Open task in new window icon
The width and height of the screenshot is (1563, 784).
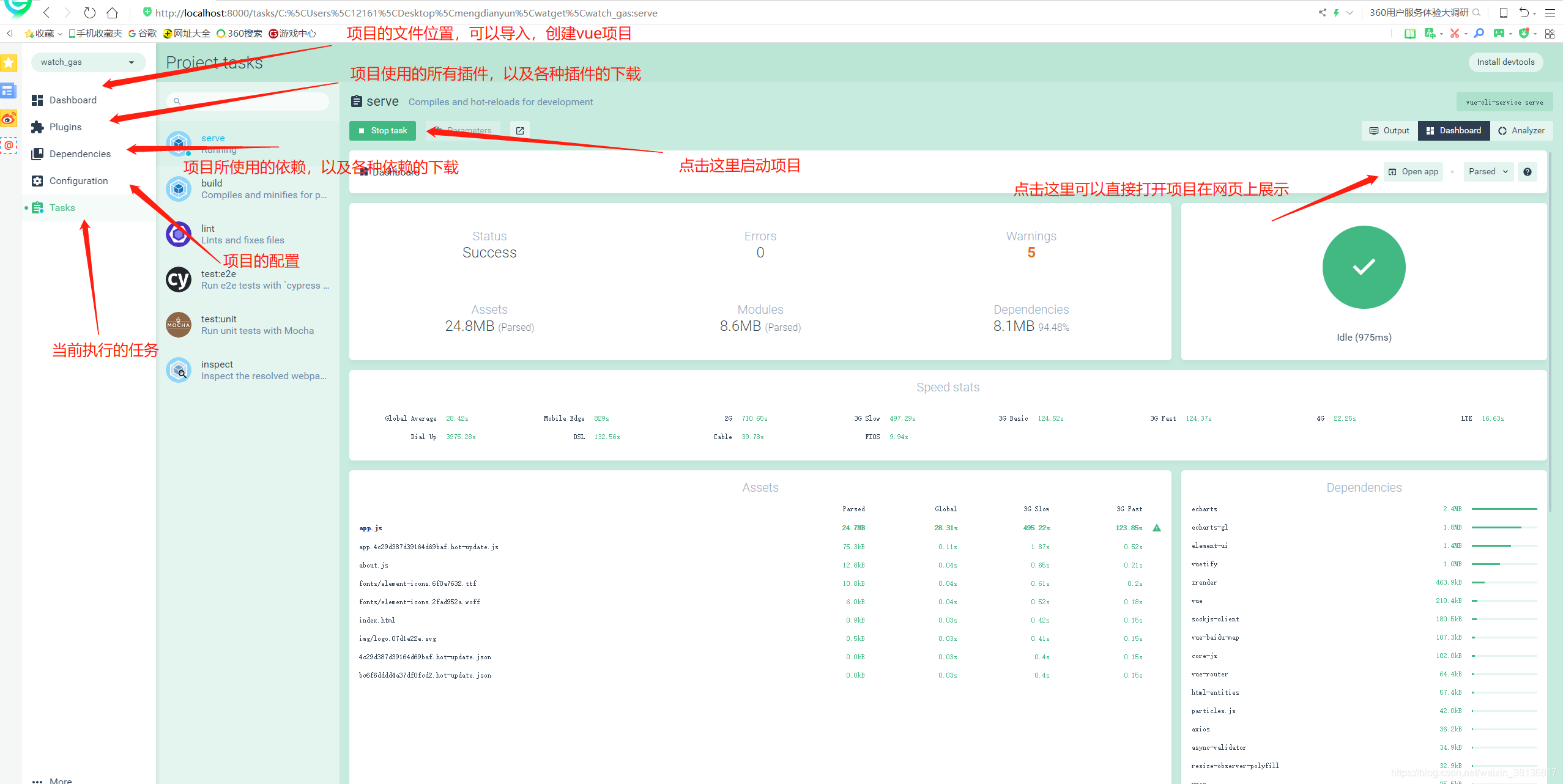pos(519,130)
